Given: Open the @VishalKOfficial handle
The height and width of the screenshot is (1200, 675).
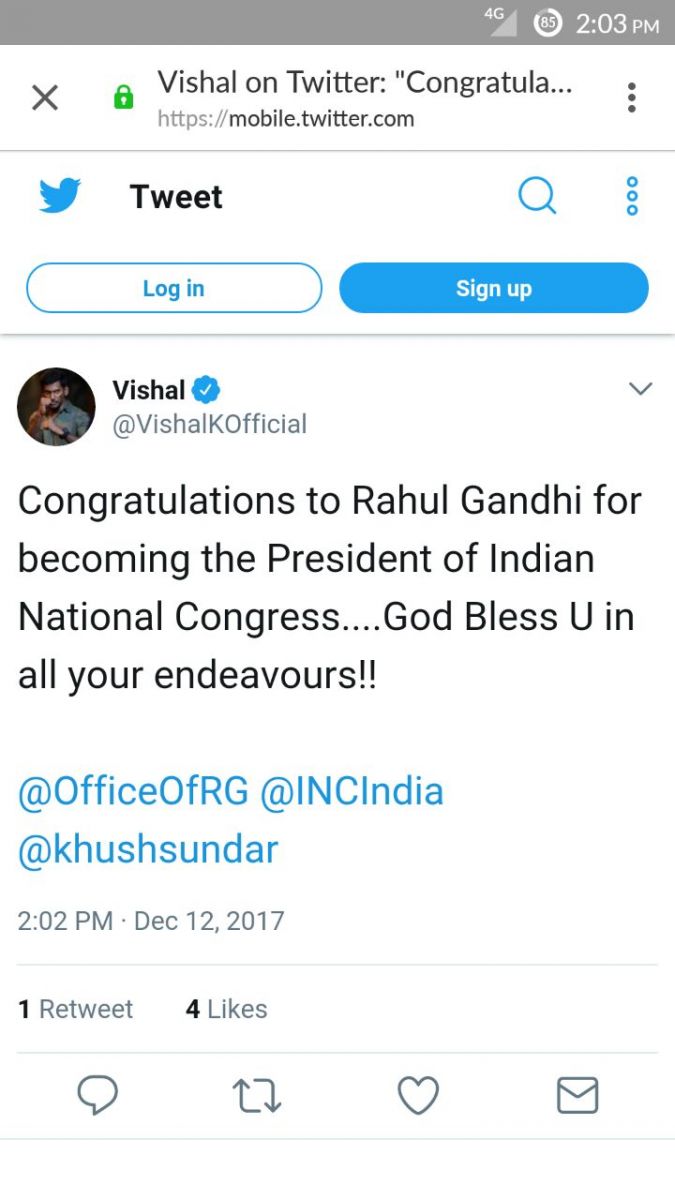Looking at the screenshot, I should (209, 424).
